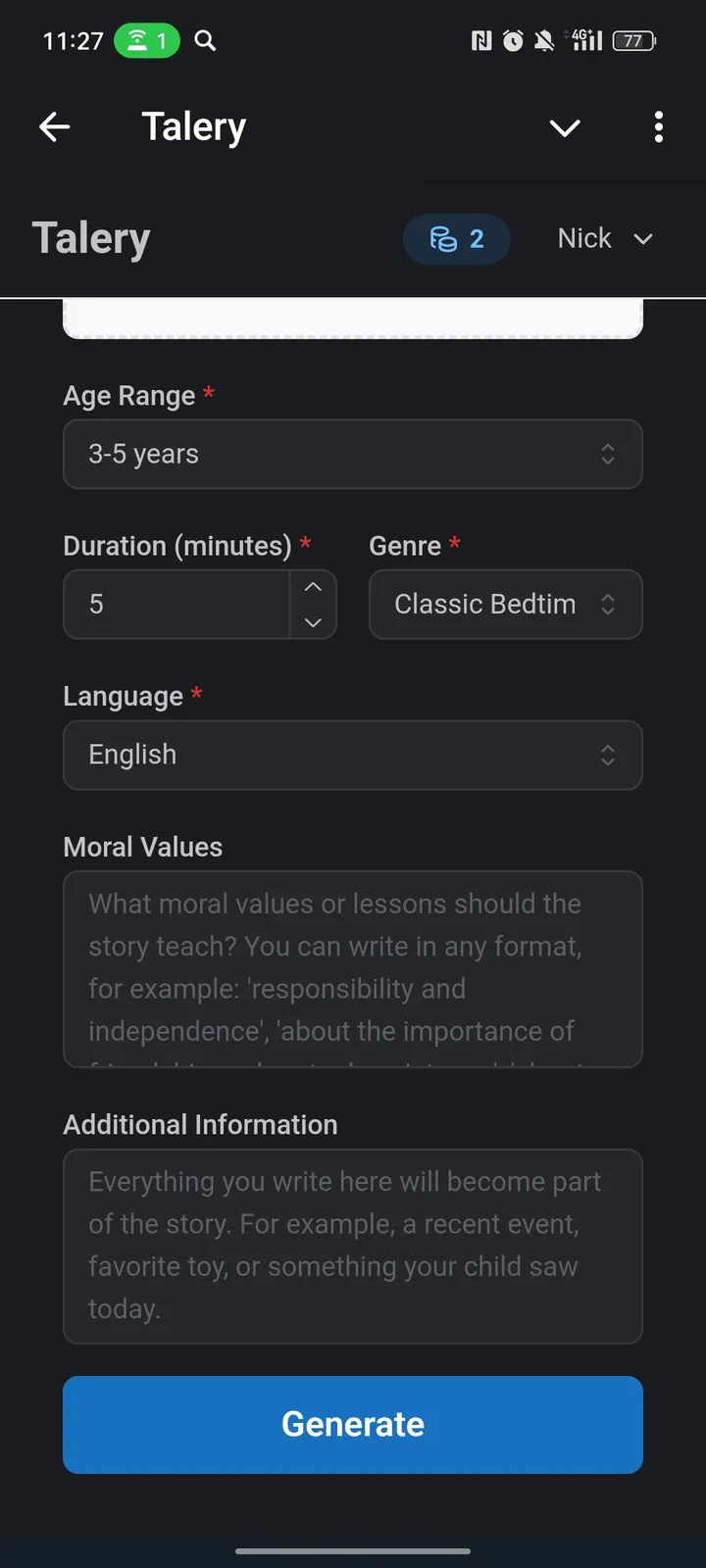Viewport: 706px width, 1568px height.
Task: Open search from the status bar
Action: pos(205,40)
